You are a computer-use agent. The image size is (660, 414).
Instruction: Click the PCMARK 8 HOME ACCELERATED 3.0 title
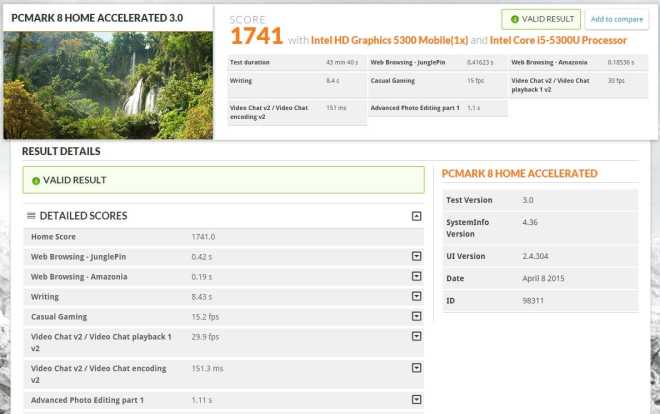[x=97, y=18]
